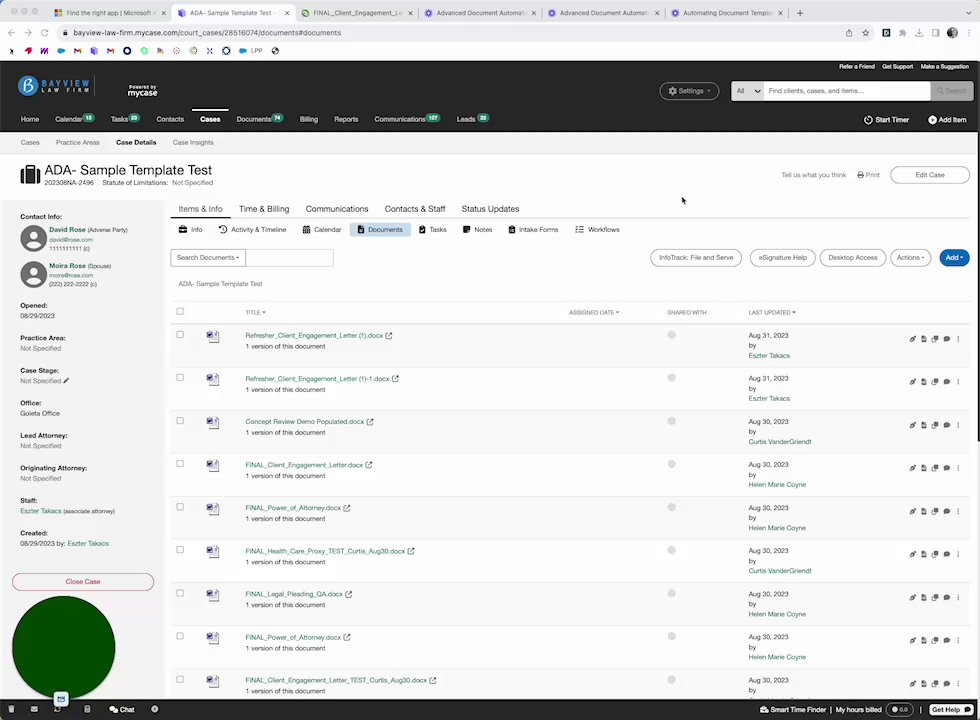Open the blue Add dropdown

coord(954,258)
